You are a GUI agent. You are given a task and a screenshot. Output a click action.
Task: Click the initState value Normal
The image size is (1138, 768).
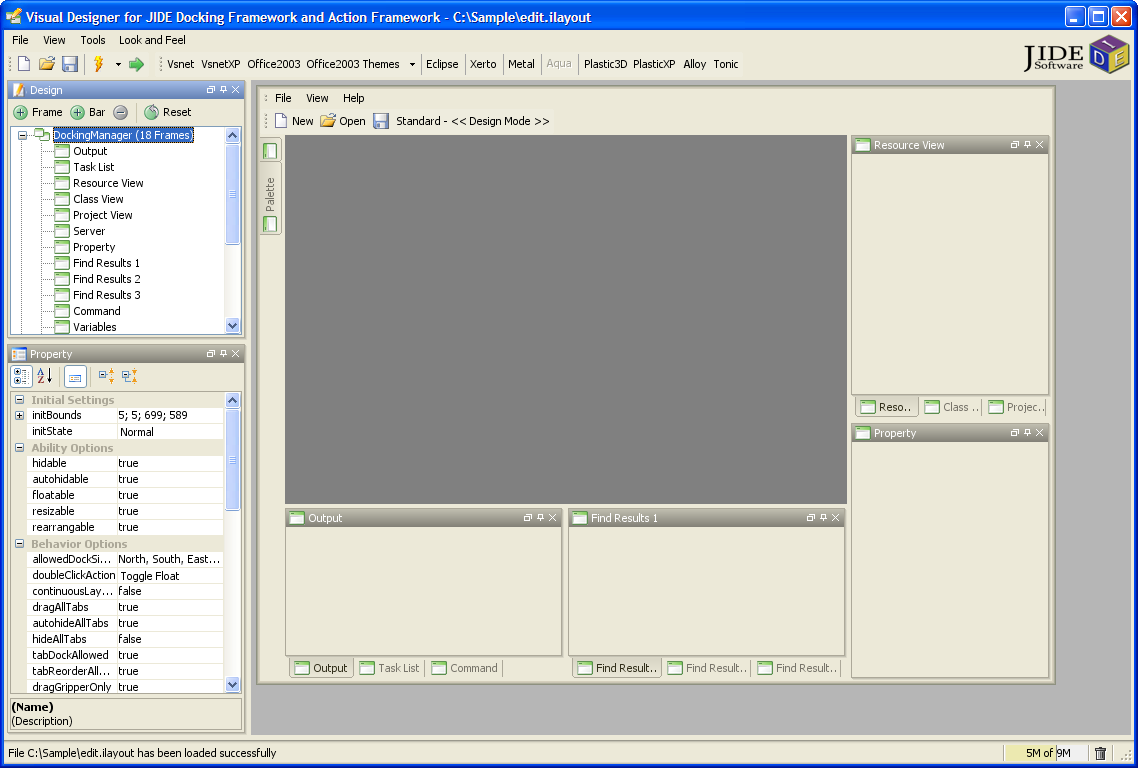click(170, 432)
